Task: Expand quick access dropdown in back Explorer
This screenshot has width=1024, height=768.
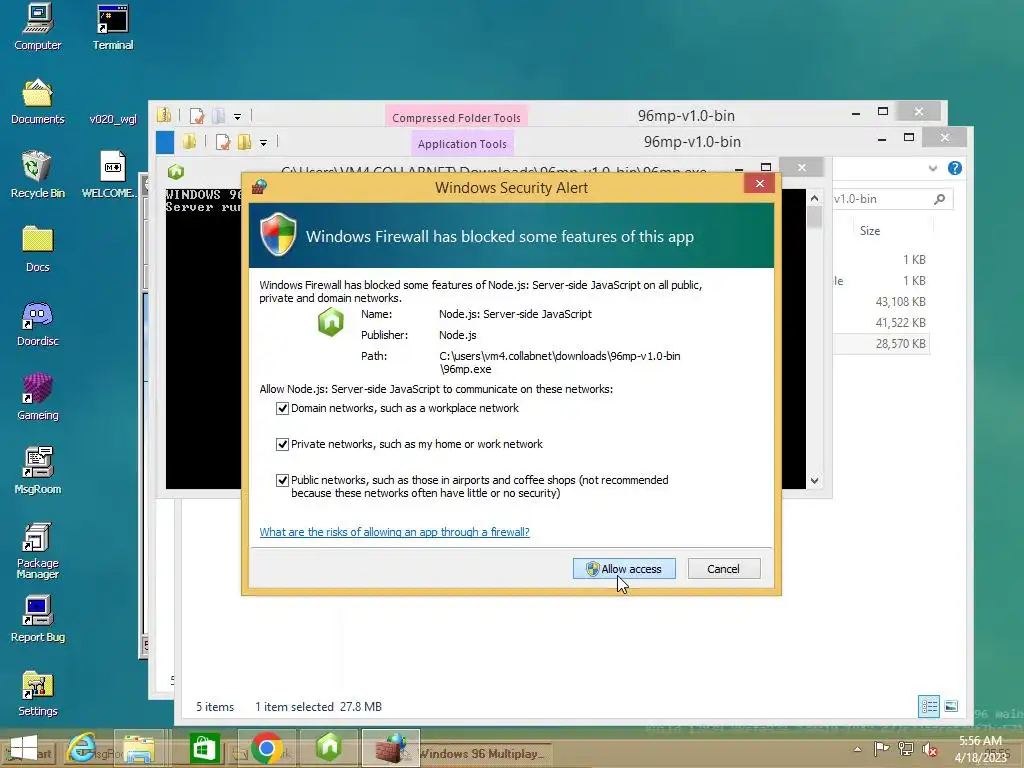Action: [x=237, y=117]
